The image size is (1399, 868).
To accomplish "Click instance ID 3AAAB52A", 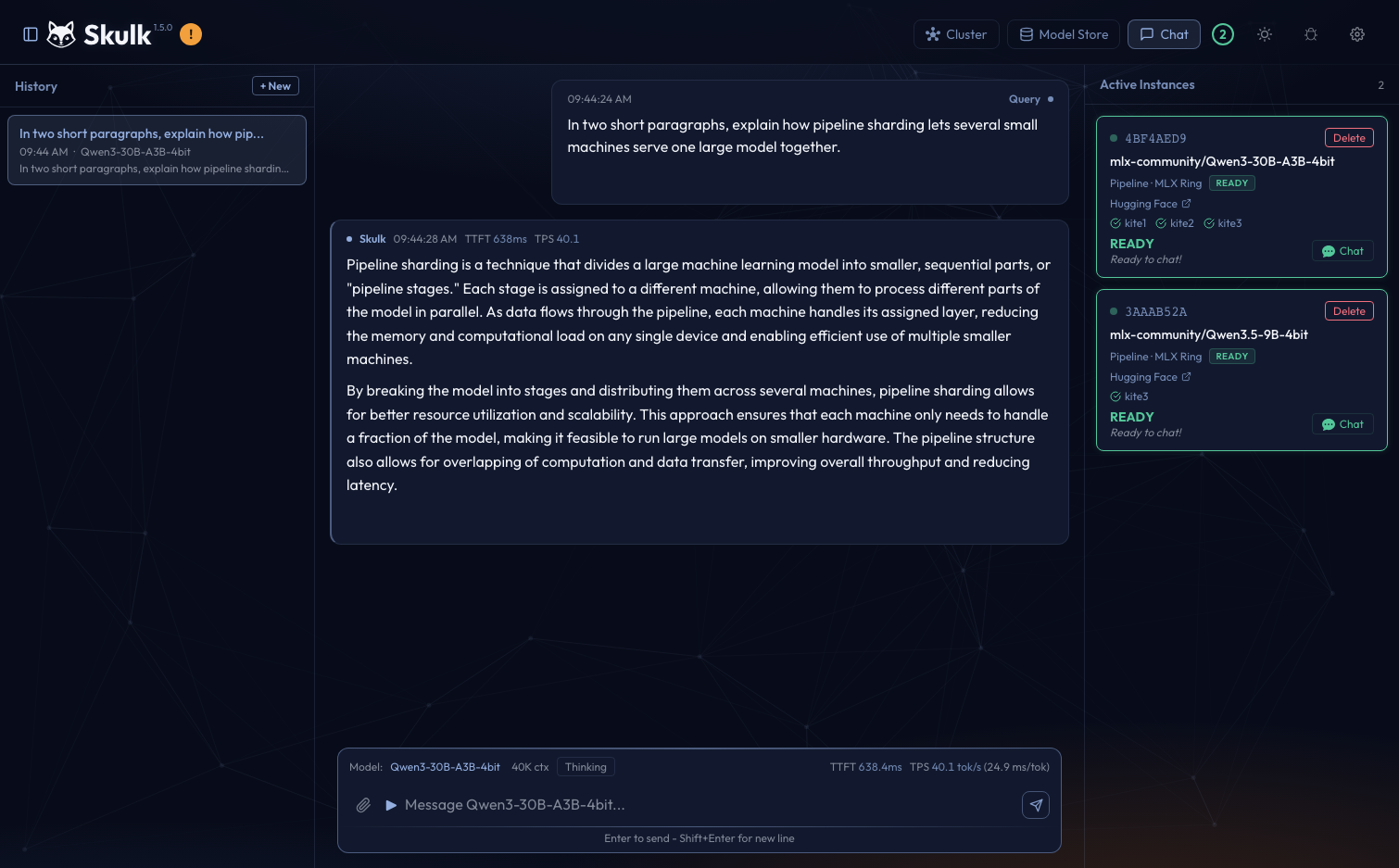I will click(1155, 312).
